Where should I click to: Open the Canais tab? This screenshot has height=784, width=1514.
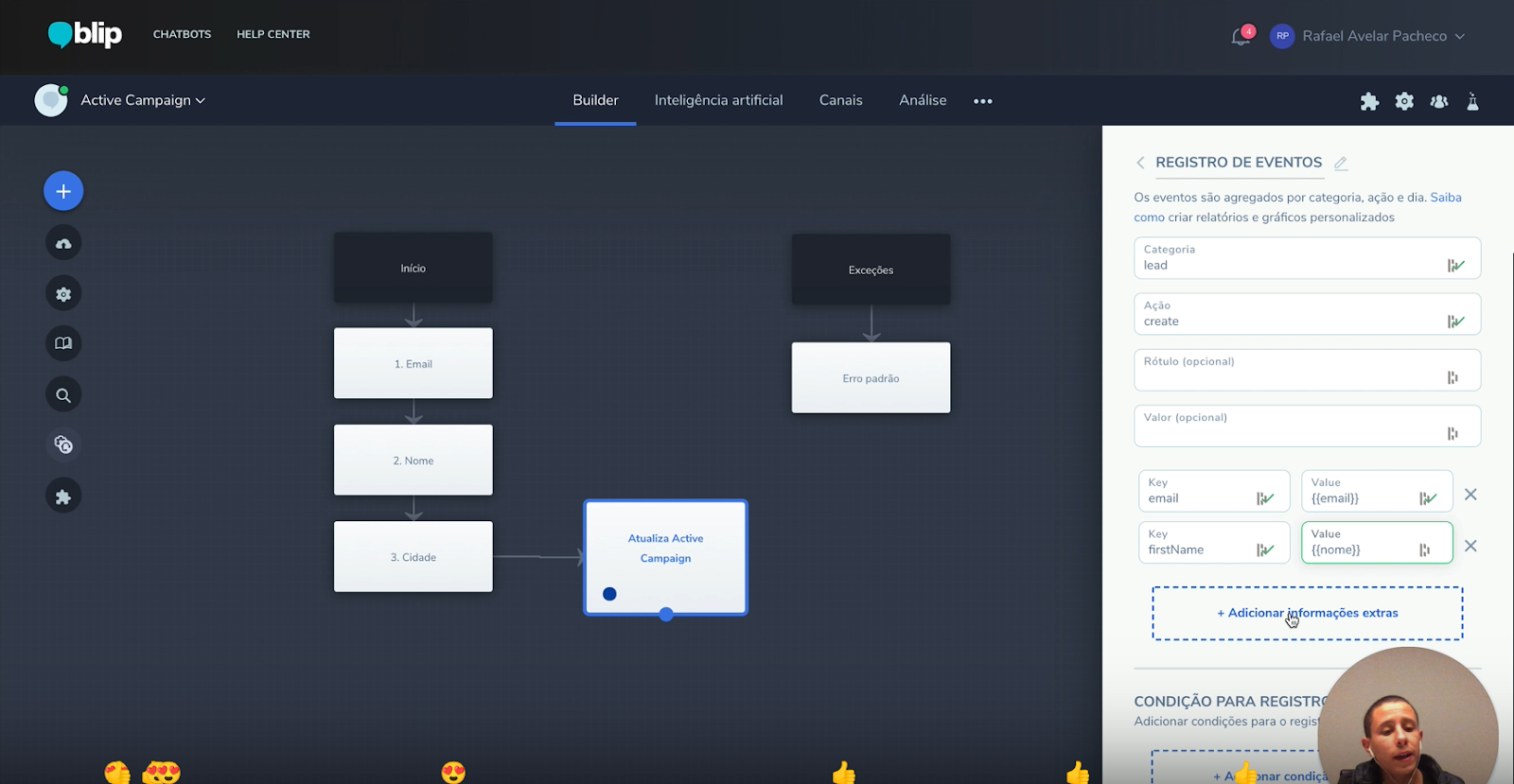coord(840,100)
